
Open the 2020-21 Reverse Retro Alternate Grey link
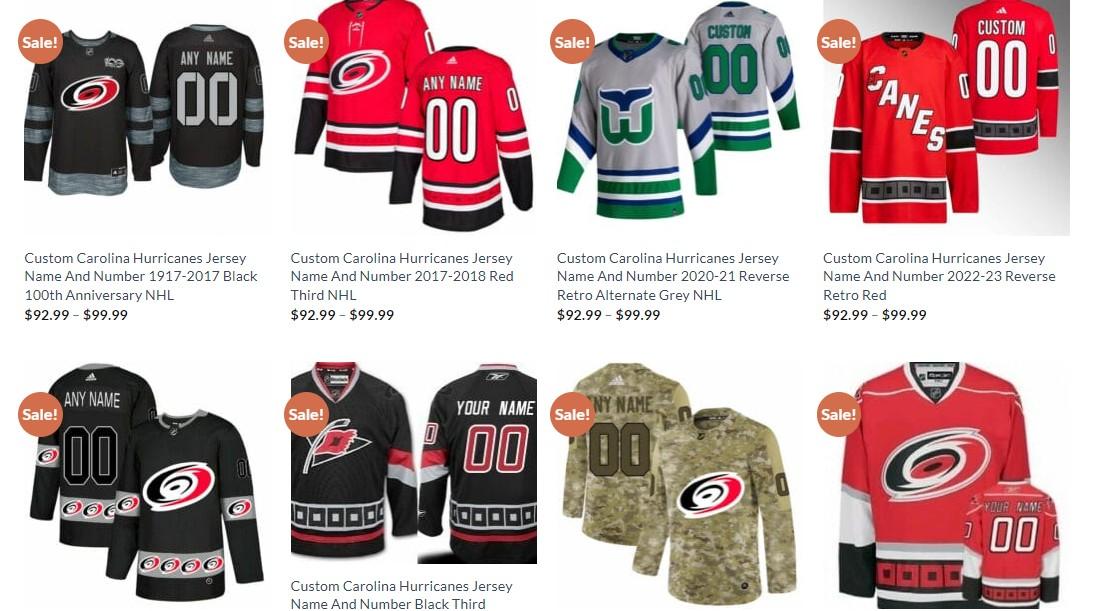pyautogui.click(x=673, y=276)
